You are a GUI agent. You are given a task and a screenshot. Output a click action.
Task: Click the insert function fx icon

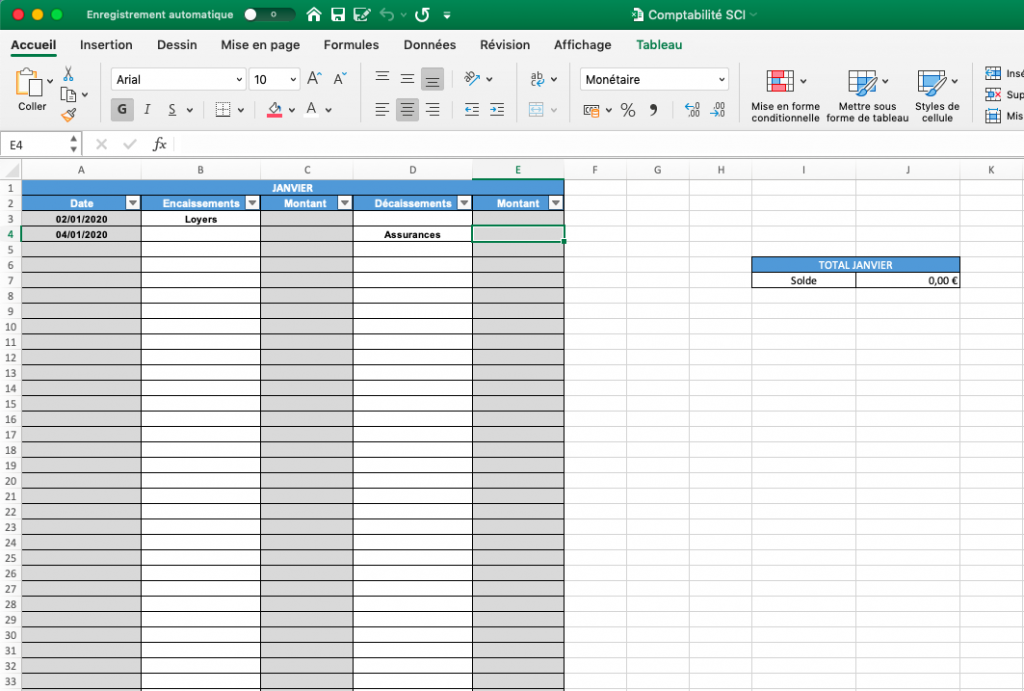point(159,145)
